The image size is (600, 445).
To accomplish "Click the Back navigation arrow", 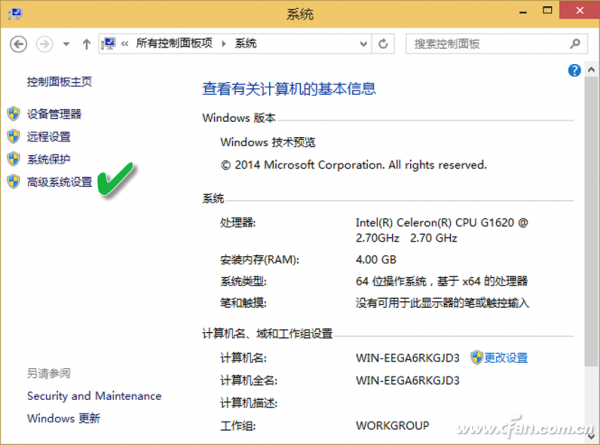I will 18,44.
